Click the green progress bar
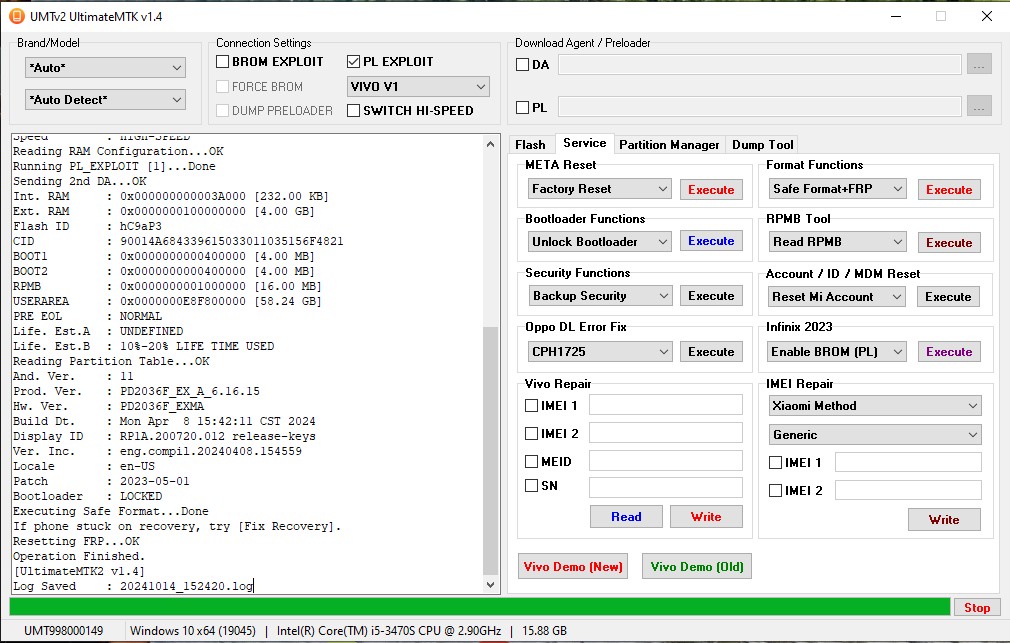1010x643 pixels. tap(480, 607)
